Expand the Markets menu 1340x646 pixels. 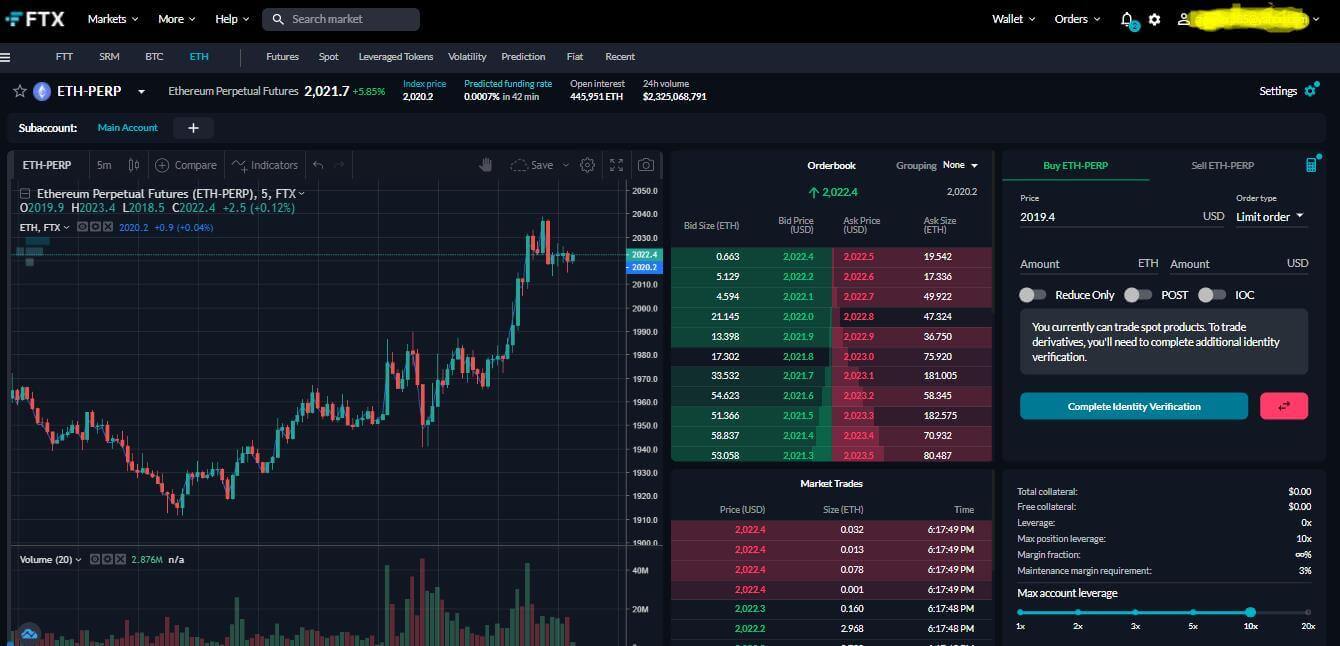[113, 19]
